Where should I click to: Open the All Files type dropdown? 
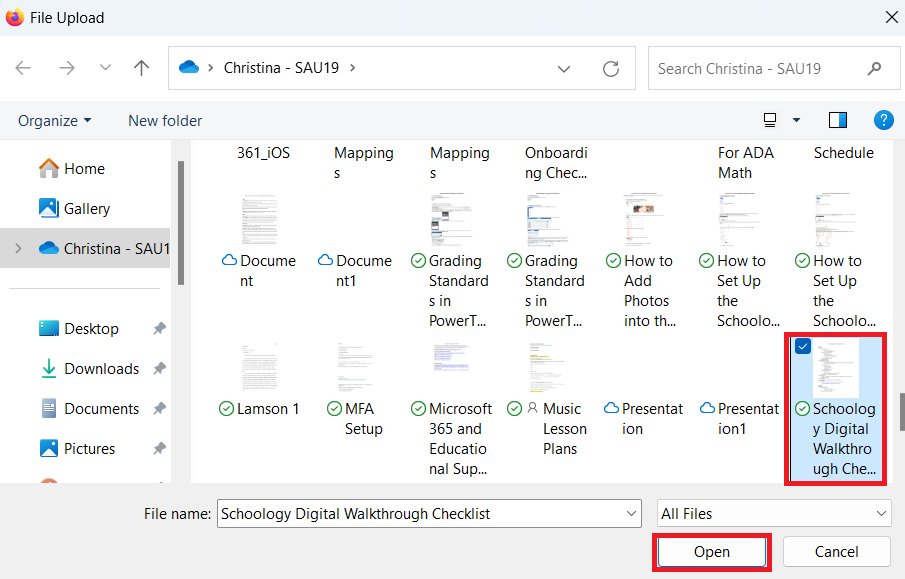coord(773,514)
